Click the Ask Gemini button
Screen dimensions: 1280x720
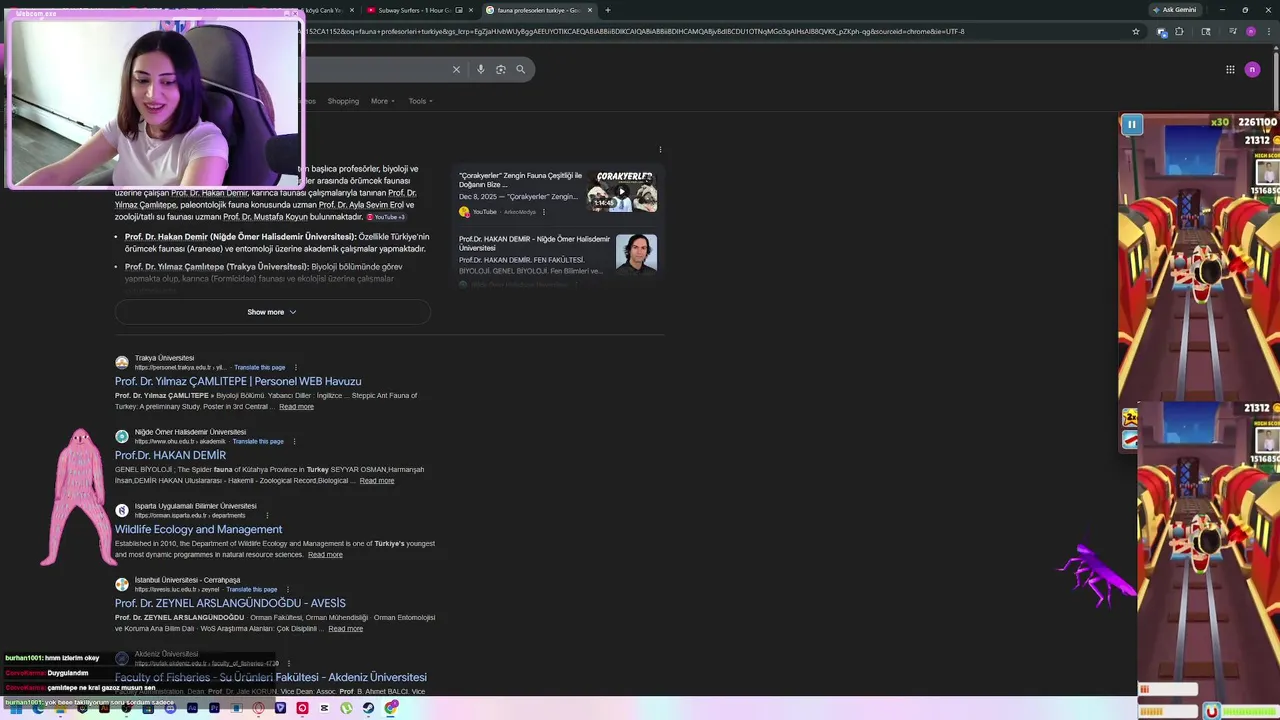pyautogui.click(x=1175, y=10)
